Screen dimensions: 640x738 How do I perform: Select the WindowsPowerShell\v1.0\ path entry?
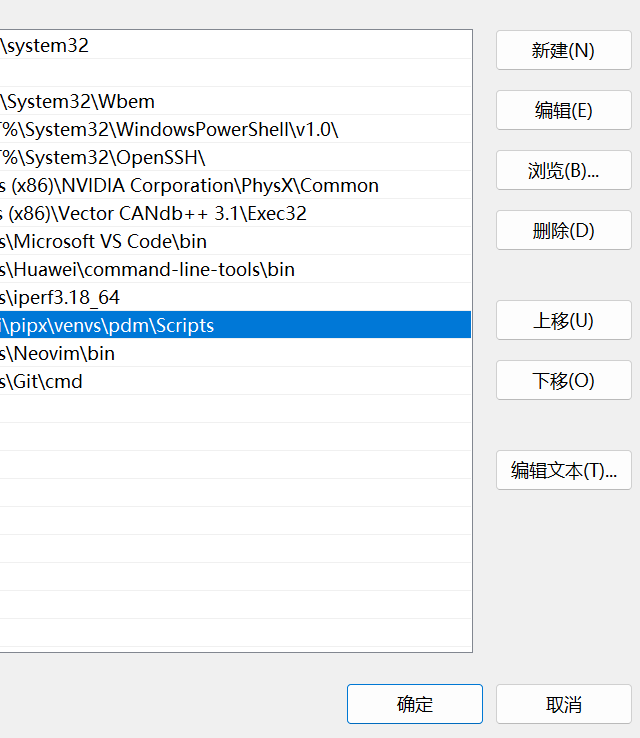point(235,129)
